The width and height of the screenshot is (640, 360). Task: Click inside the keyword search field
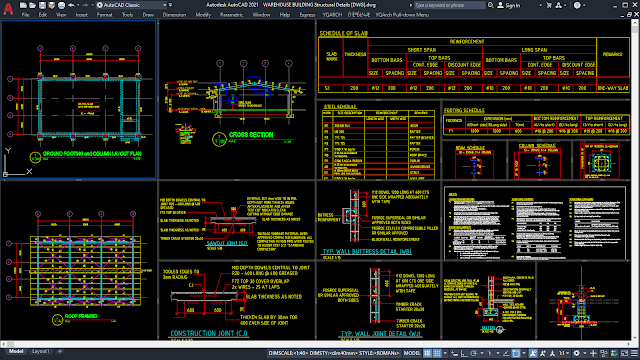(450, 5)
